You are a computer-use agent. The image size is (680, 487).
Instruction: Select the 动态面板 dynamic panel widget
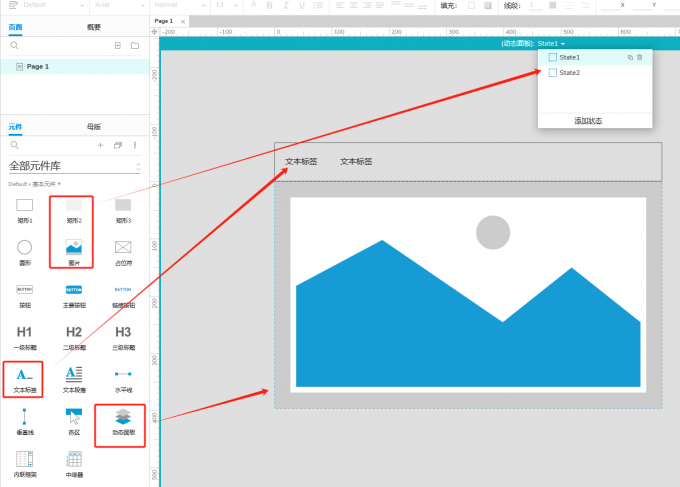click(122, 421)
